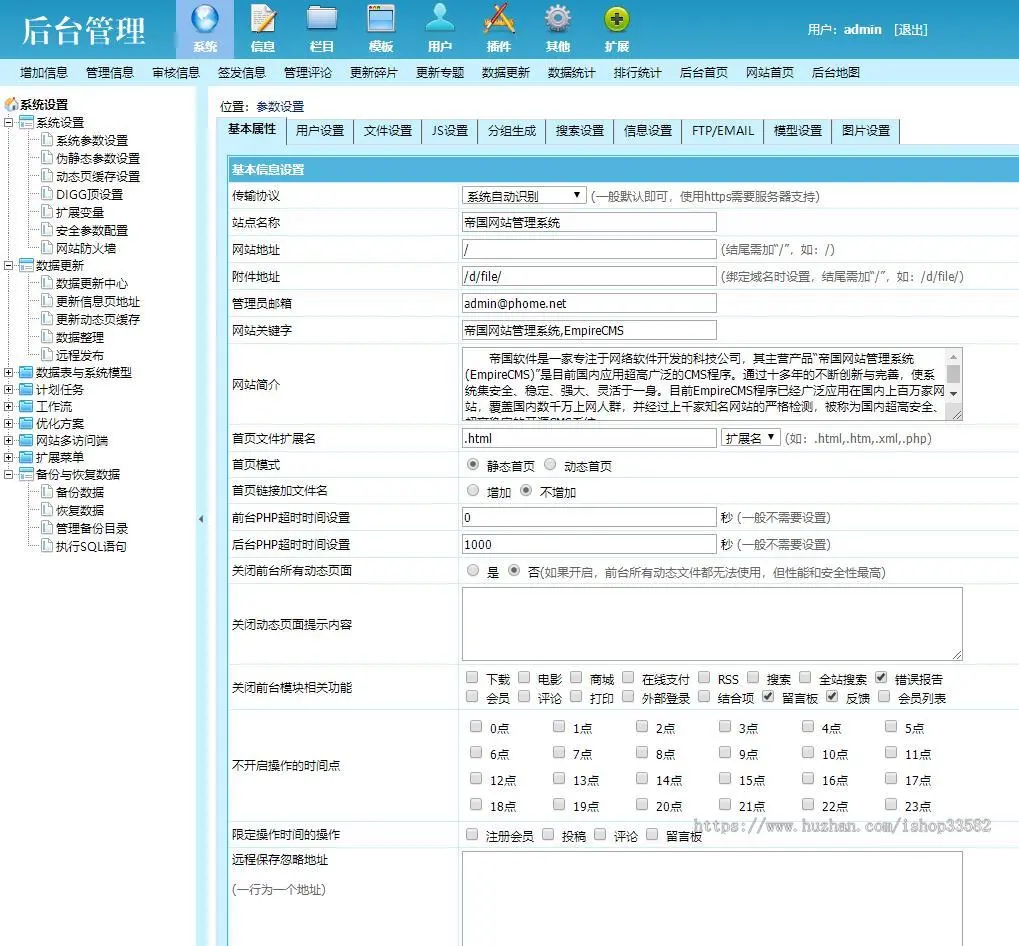Viewport: 1019px width, 946px height.
Task: Click the page icon beside 伪静态参数设置
Action: tap(46, 157)
